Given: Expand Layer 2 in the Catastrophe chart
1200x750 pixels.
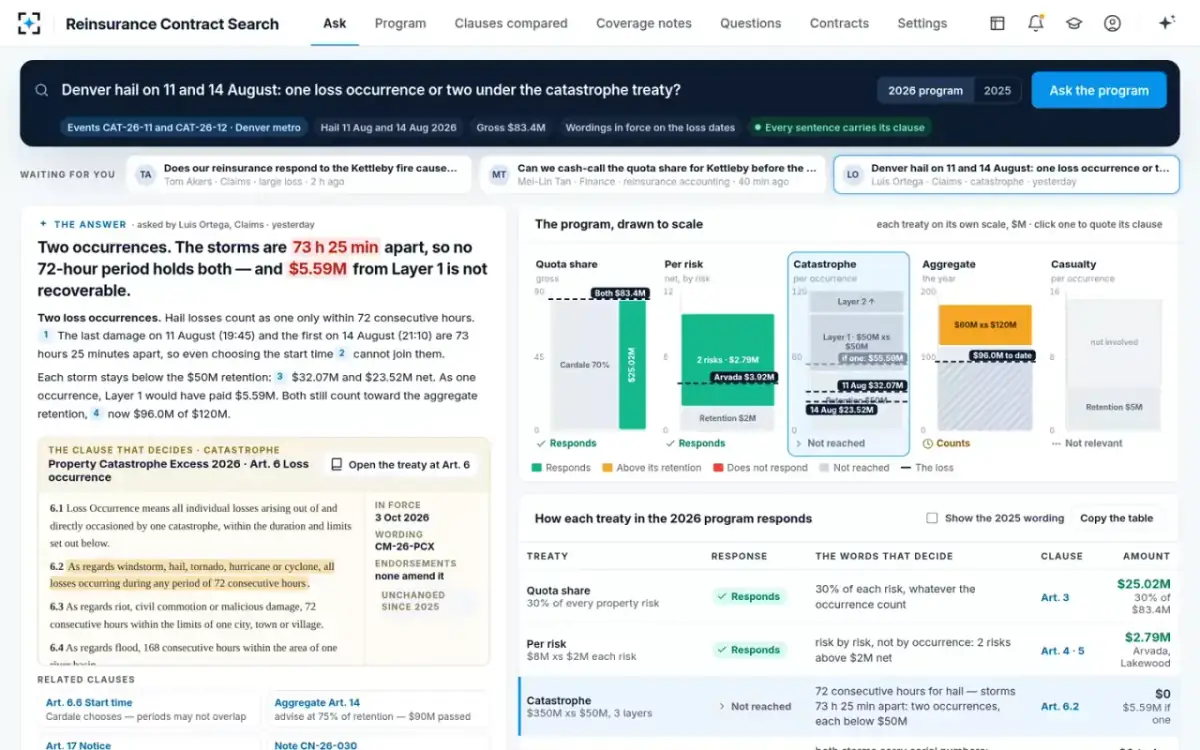Looking at the screenshot, I should point(856,301).
